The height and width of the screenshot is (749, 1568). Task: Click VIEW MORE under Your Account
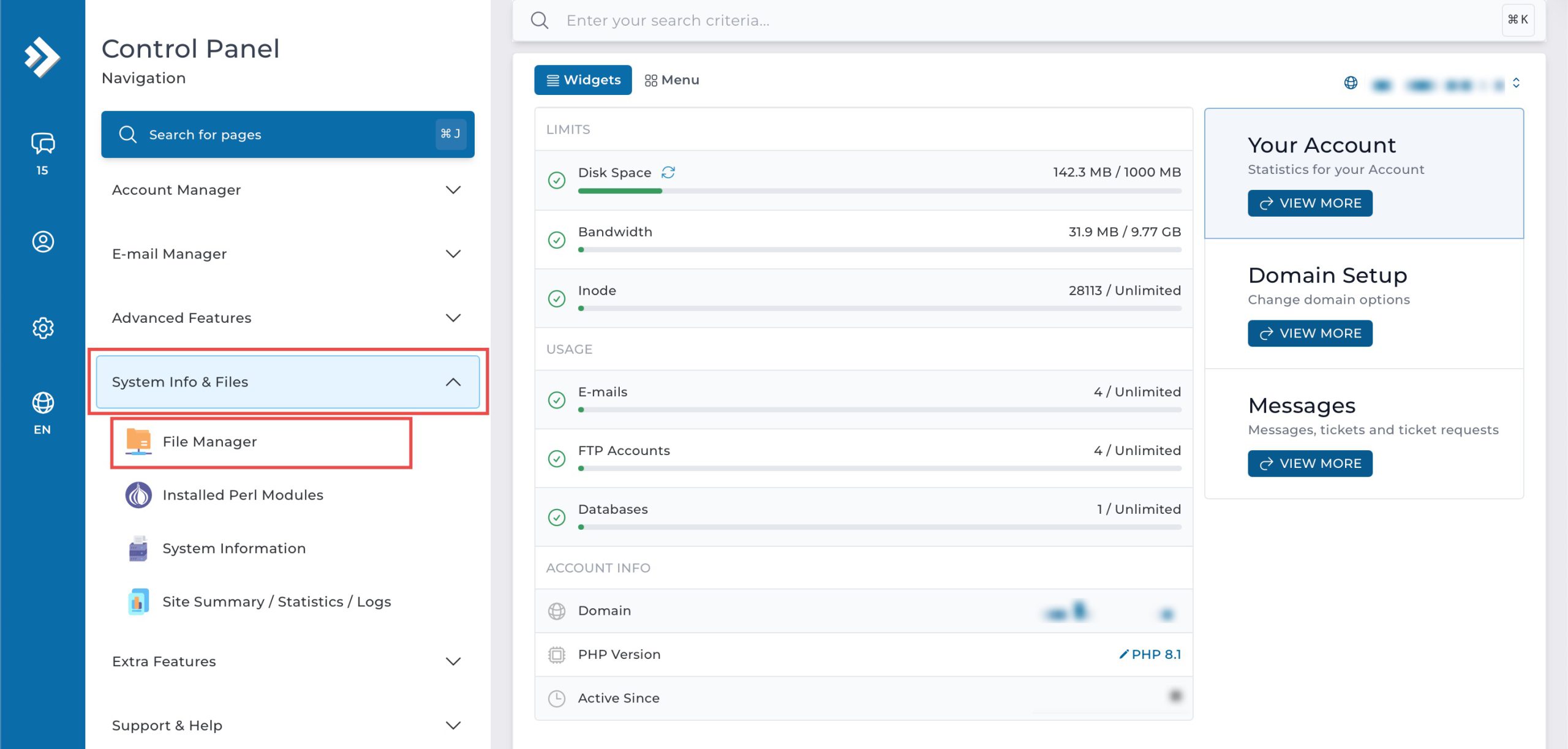1310,203
